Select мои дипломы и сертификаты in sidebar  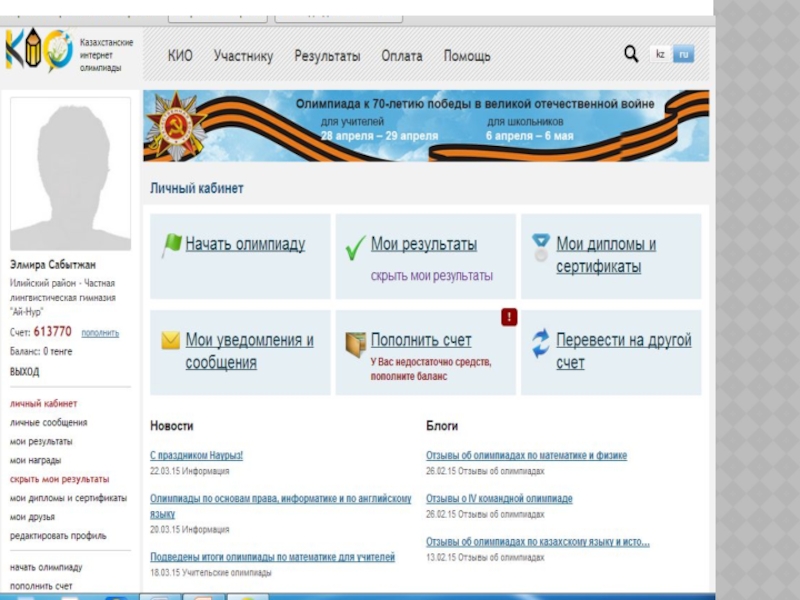click(68, 498)
